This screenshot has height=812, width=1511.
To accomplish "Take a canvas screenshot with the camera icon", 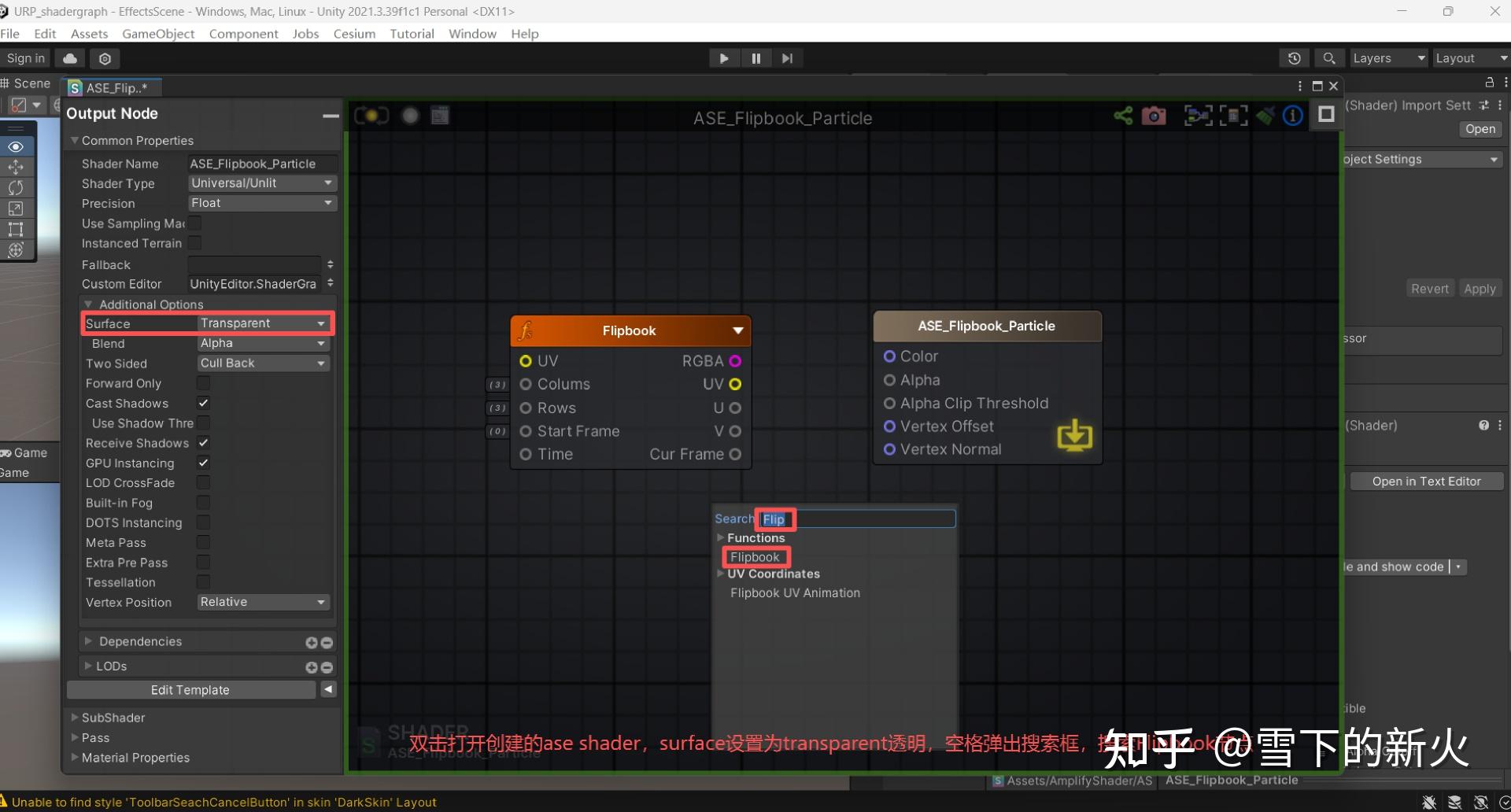I will [x=1154, y=115].
